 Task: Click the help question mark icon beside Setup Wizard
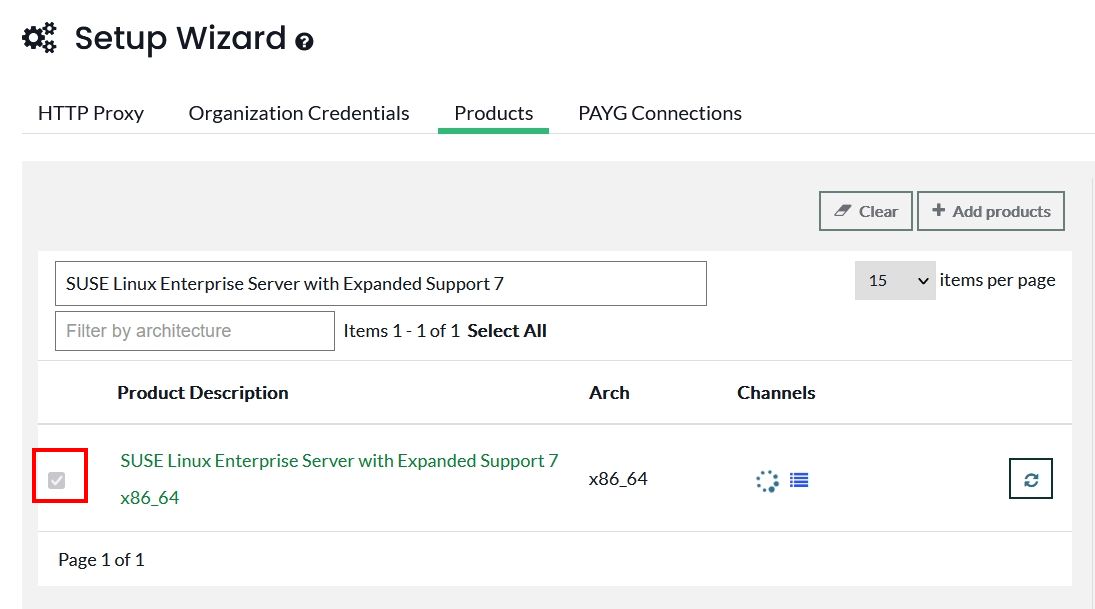(304, 42)
